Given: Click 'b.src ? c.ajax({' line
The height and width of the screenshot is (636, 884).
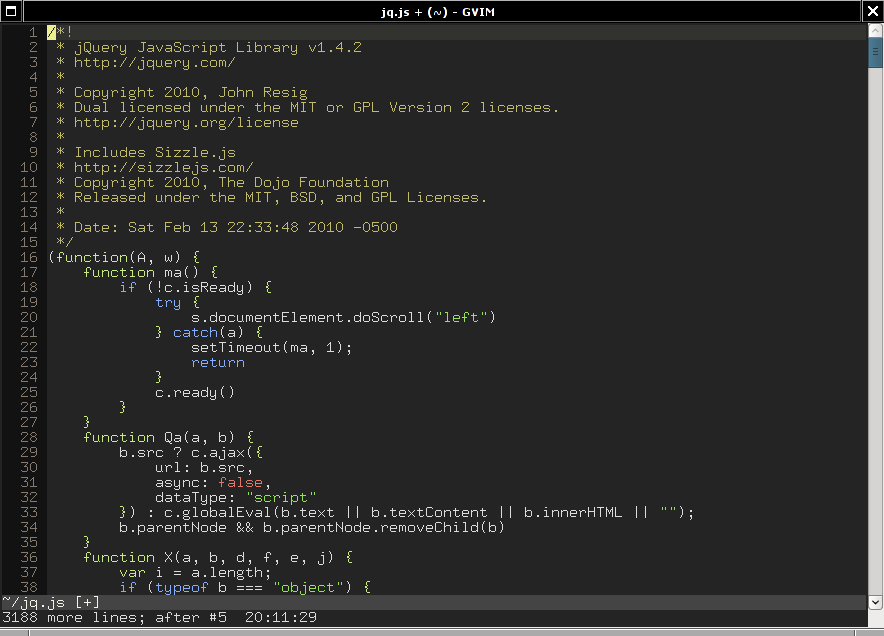Looking at the screenshot, I should (x=191, y=453).
